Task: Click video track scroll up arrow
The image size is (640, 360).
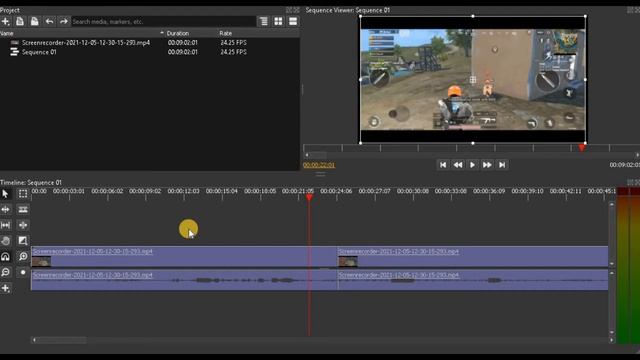Action: [x=611, y=204]
